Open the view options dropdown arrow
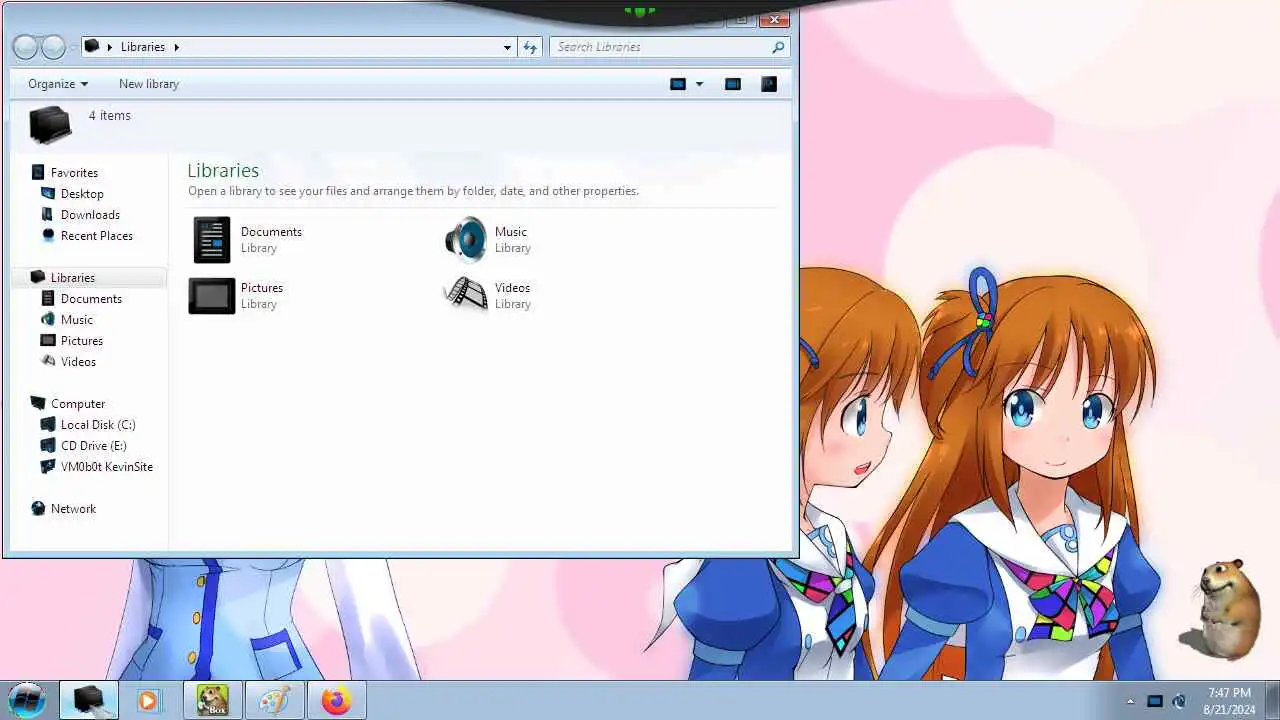The height and width of the screenshot is (720, 1280). 699,84
